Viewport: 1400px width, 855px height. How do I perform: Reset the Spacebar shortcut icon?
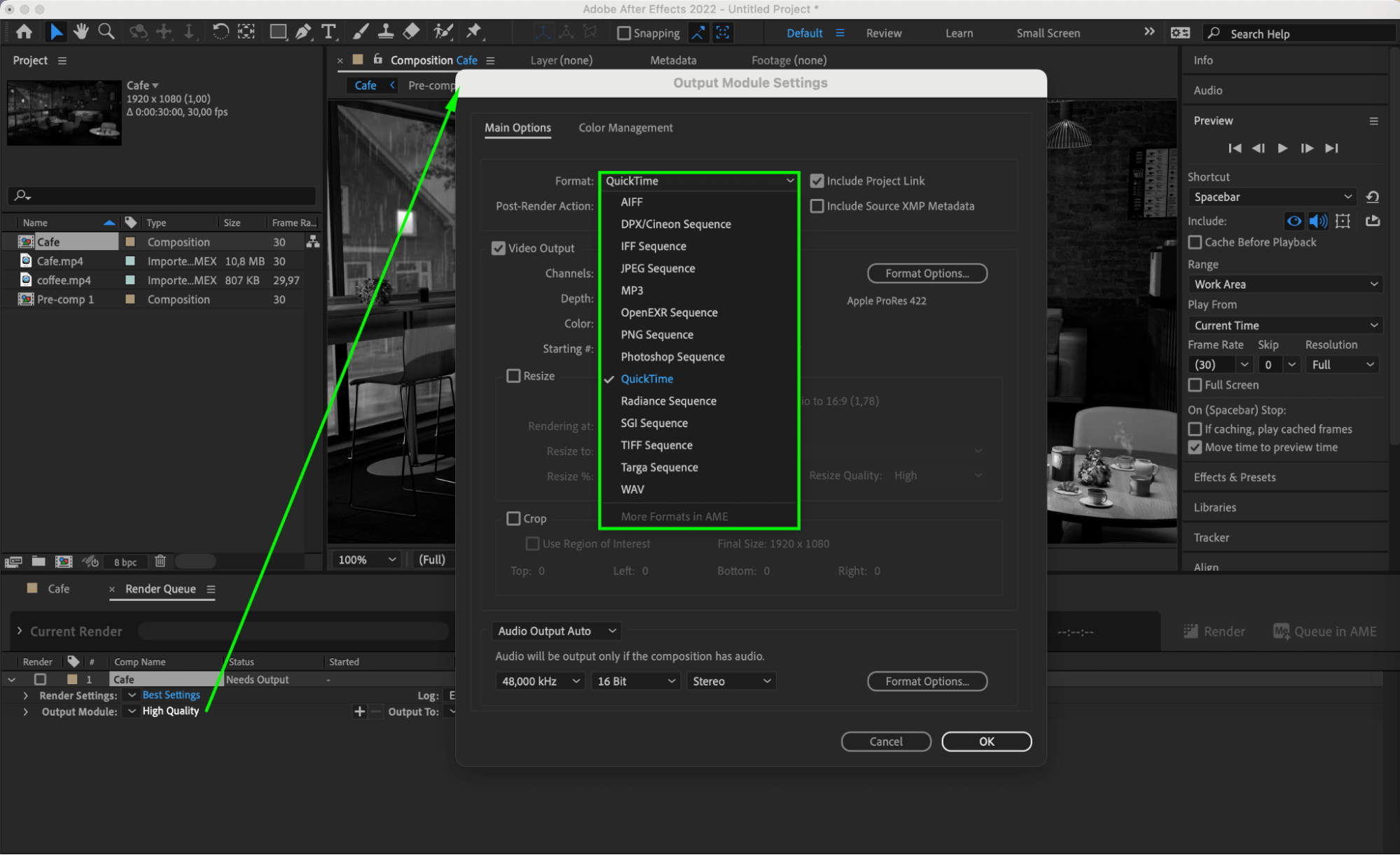pyautogui.click(x=1372, y=197)
